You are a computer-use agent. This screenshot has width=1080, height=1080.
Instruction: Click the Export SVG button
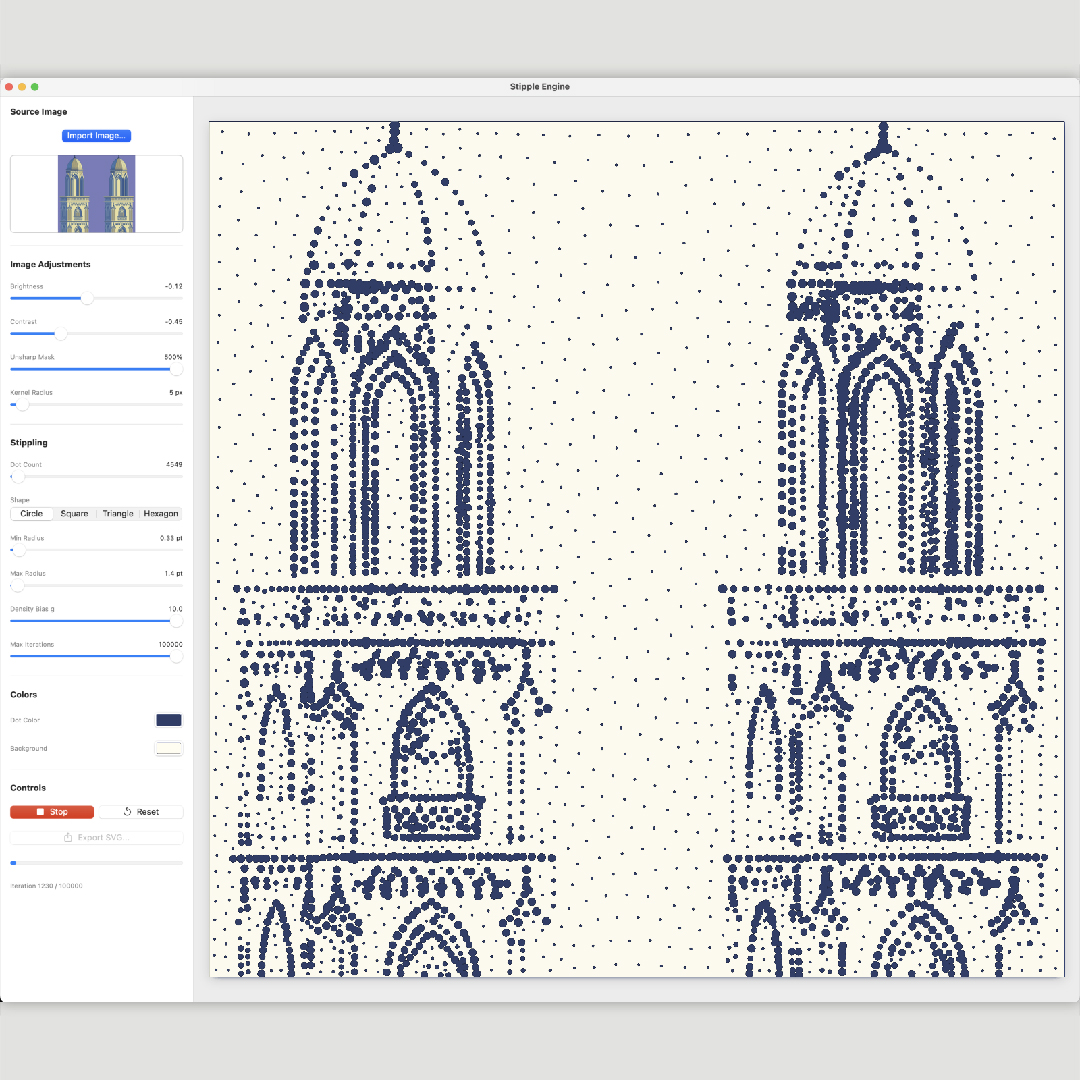95,838
